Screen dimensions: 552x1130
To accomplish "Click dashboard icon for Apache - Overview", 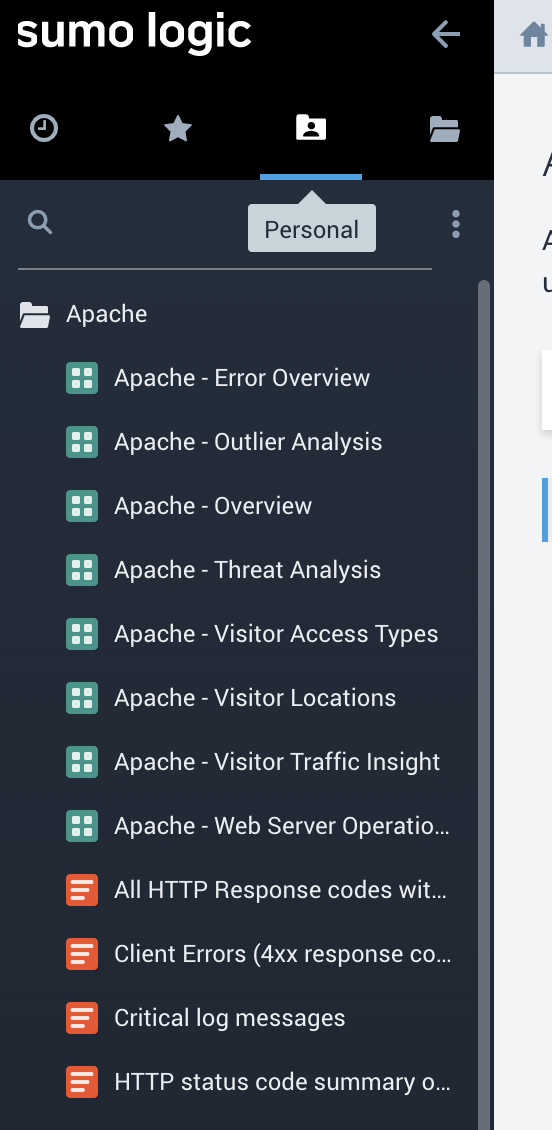I will [82, 506].
